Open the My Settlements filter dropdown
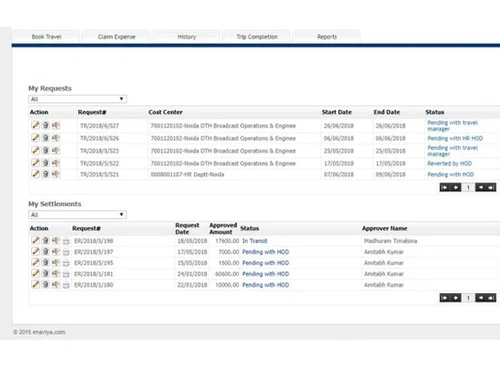This screenshot has width=500, height=375. pos(77,215)
